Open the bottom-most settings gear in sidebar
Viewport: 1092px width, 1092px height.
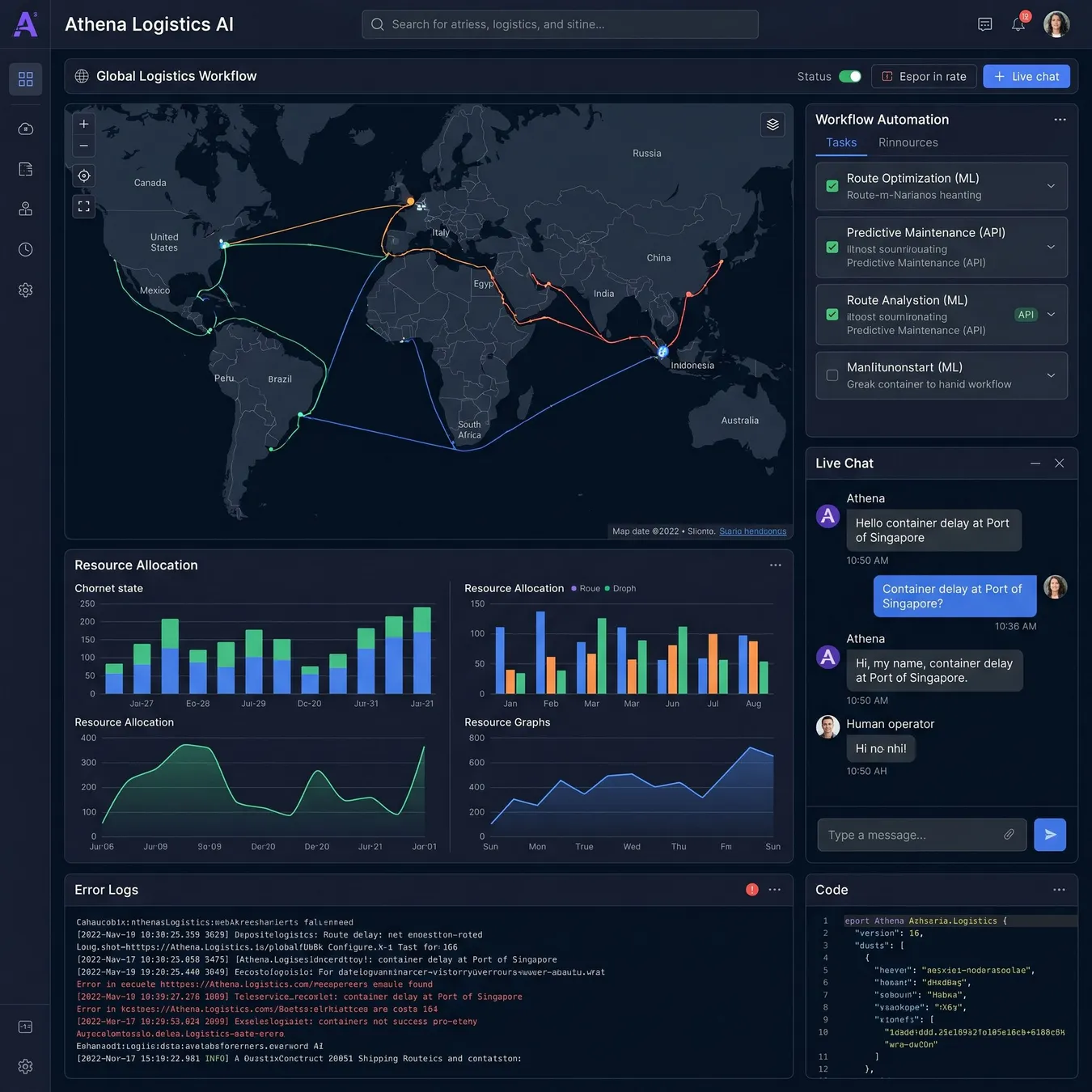point(25,1066)
